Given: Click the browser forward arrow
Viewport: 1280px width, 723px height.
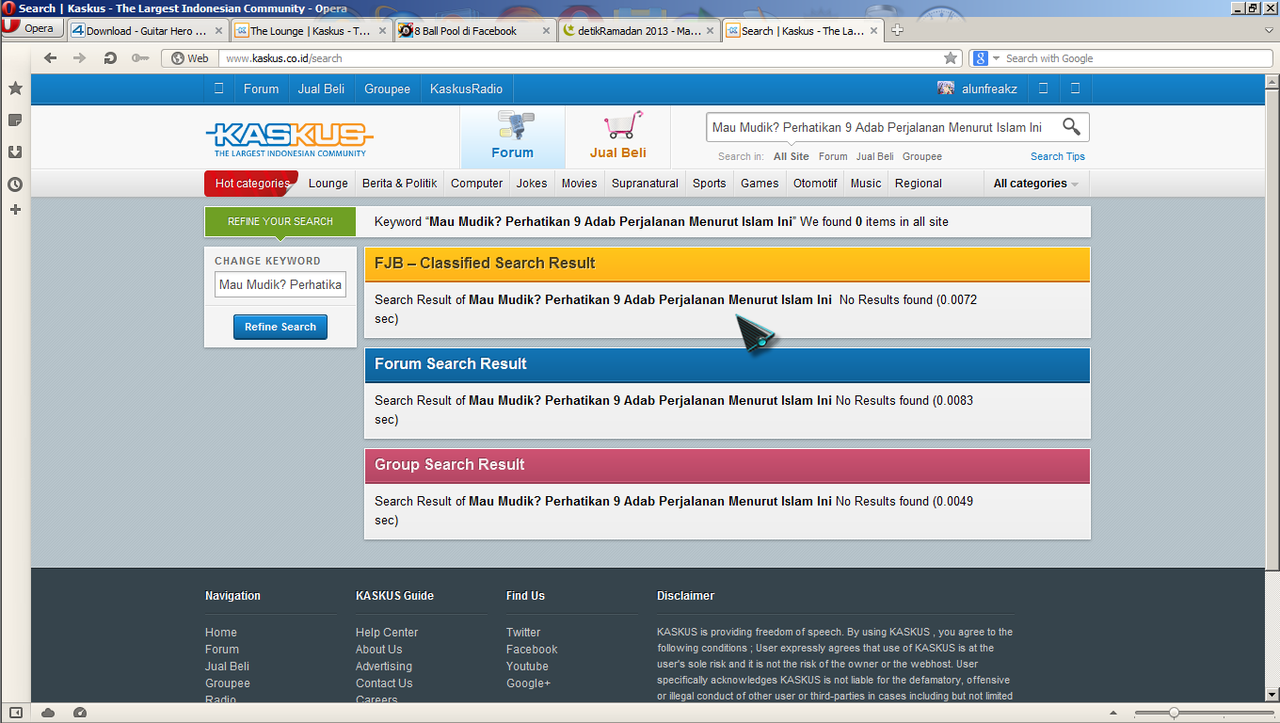Looking at the screenshot, I should (80, 58).
